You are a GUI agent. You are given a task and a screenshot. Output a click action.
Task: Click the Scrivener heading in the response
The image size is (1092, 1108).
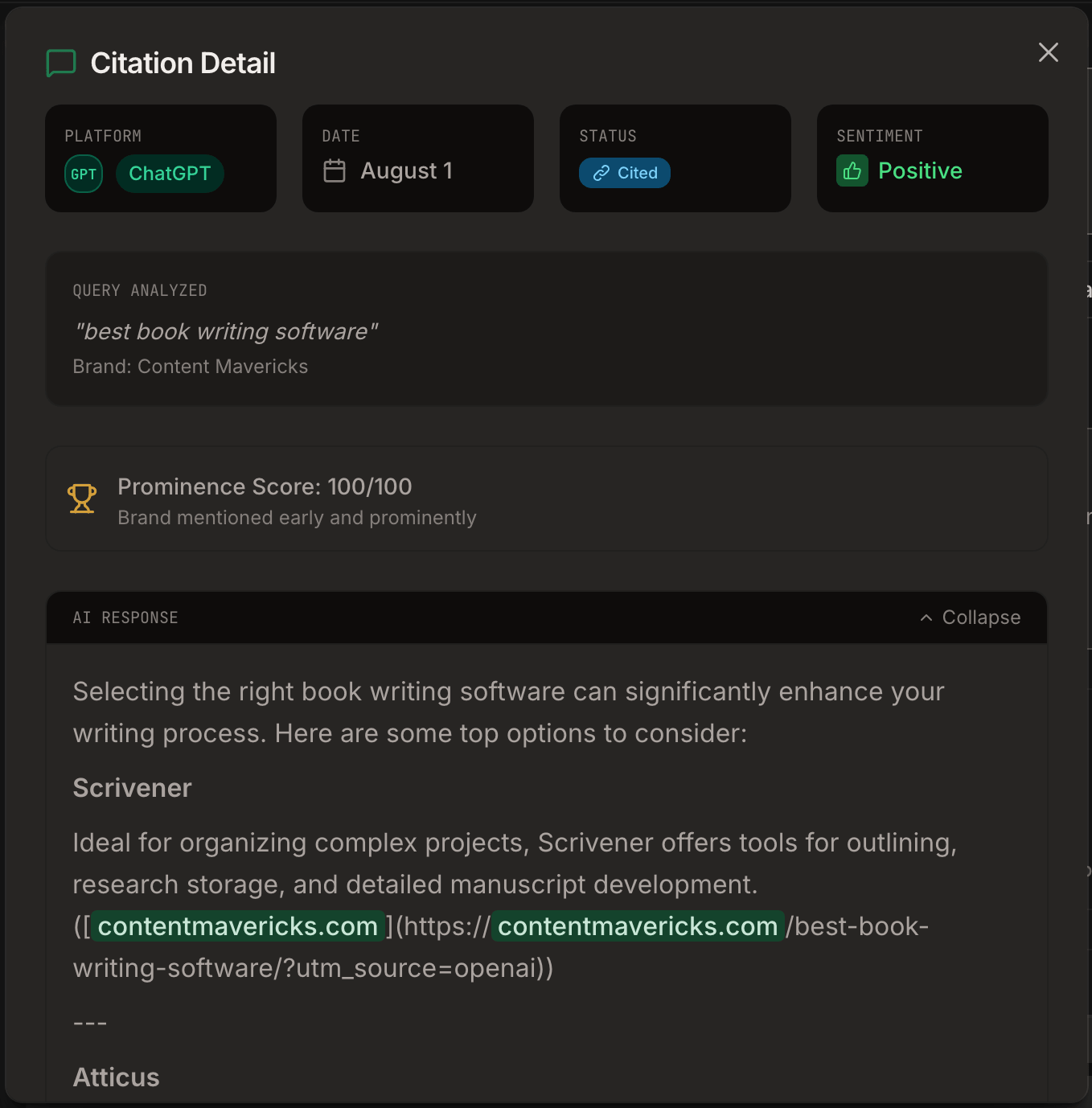click(x=132, y=788)
